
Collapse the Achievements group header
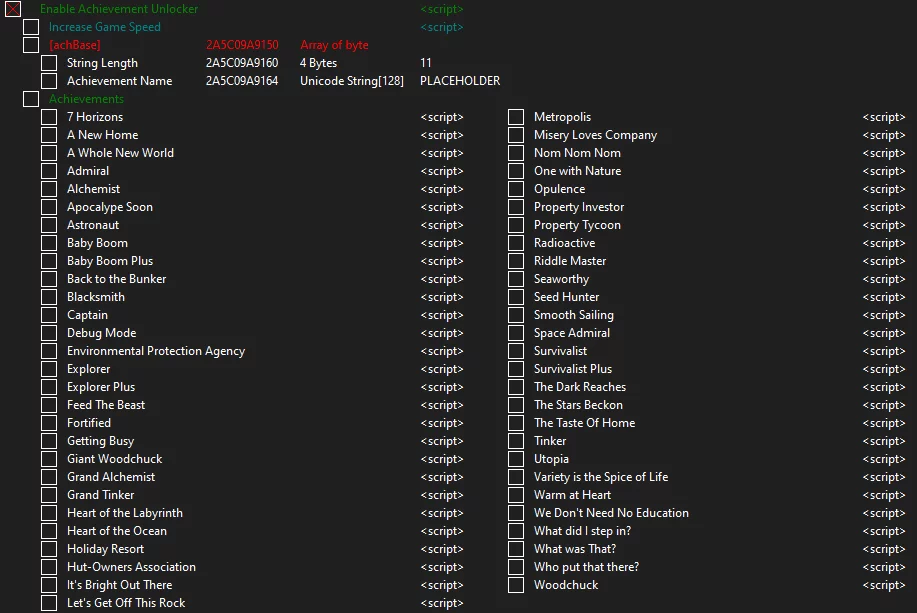click(31, 99)
